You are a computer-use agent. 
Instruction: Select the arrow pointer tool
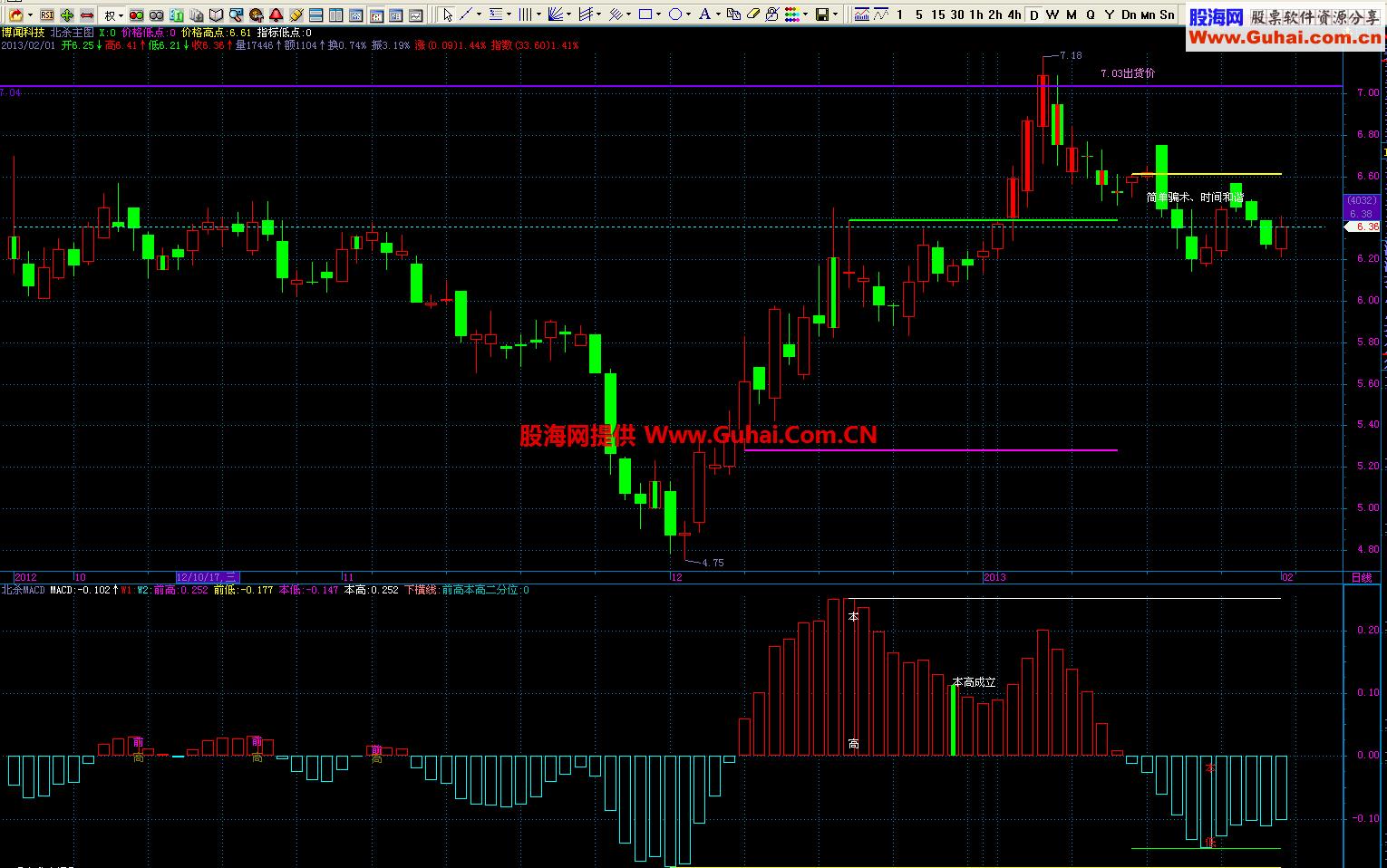click(x=447, y=14)
